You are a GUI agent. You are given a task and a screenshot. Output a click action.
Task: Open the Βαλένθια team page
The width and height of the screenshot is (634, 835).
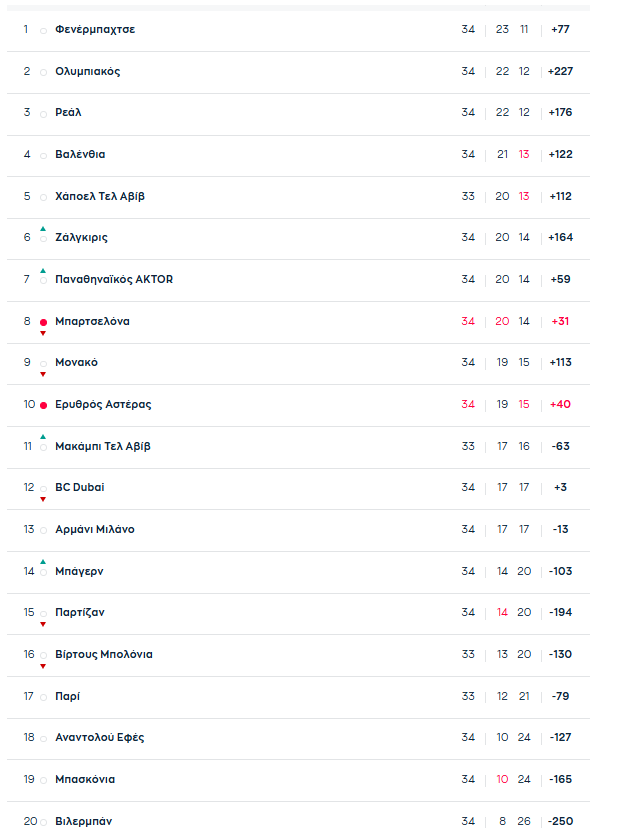click(80, 155)
